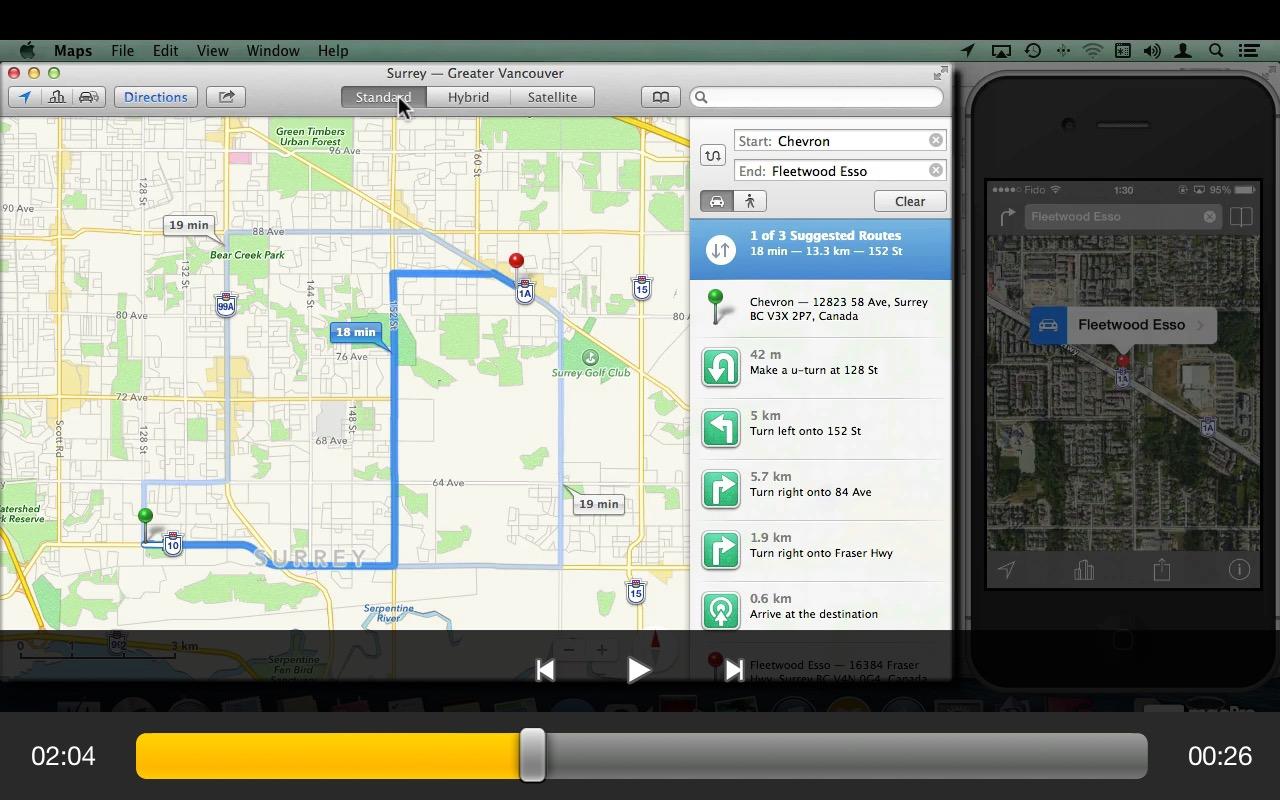
Task: Enter full screen with Maps window arrows
Action: pyautogui.click(x=940, y=73)
